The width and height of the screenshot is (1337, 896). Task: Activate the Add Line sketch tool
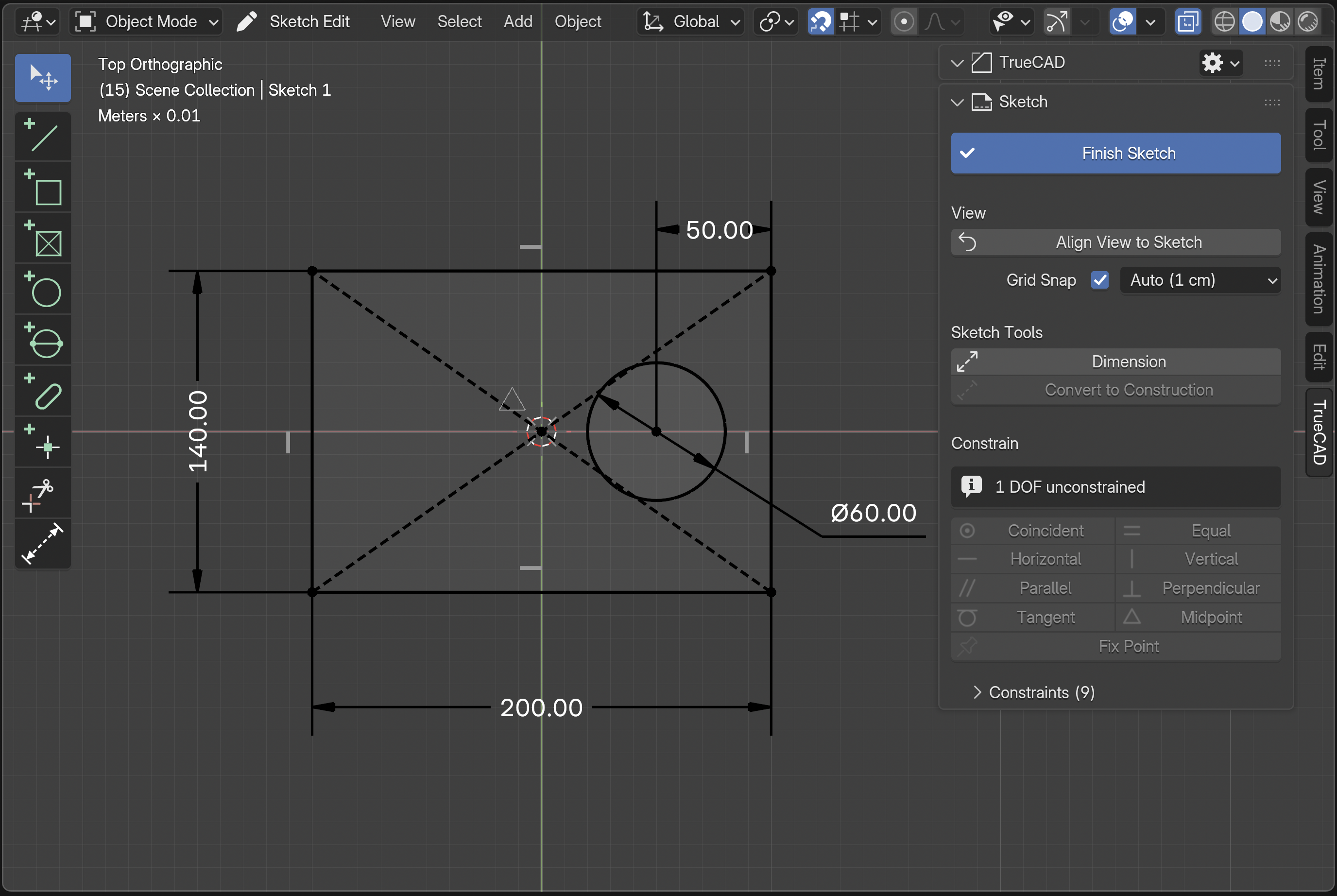[x=43, y=136]
